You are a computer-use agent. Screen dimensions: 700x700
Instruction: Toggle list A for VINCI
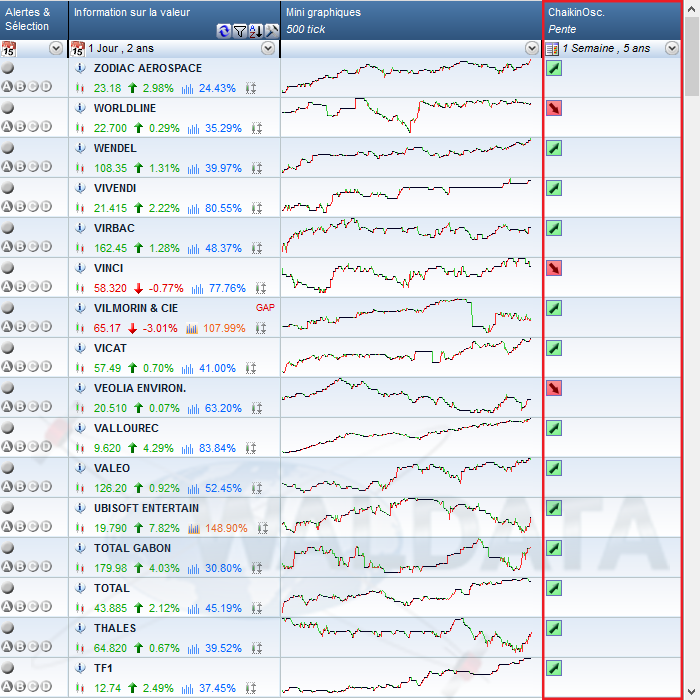[x=7, y=287]
